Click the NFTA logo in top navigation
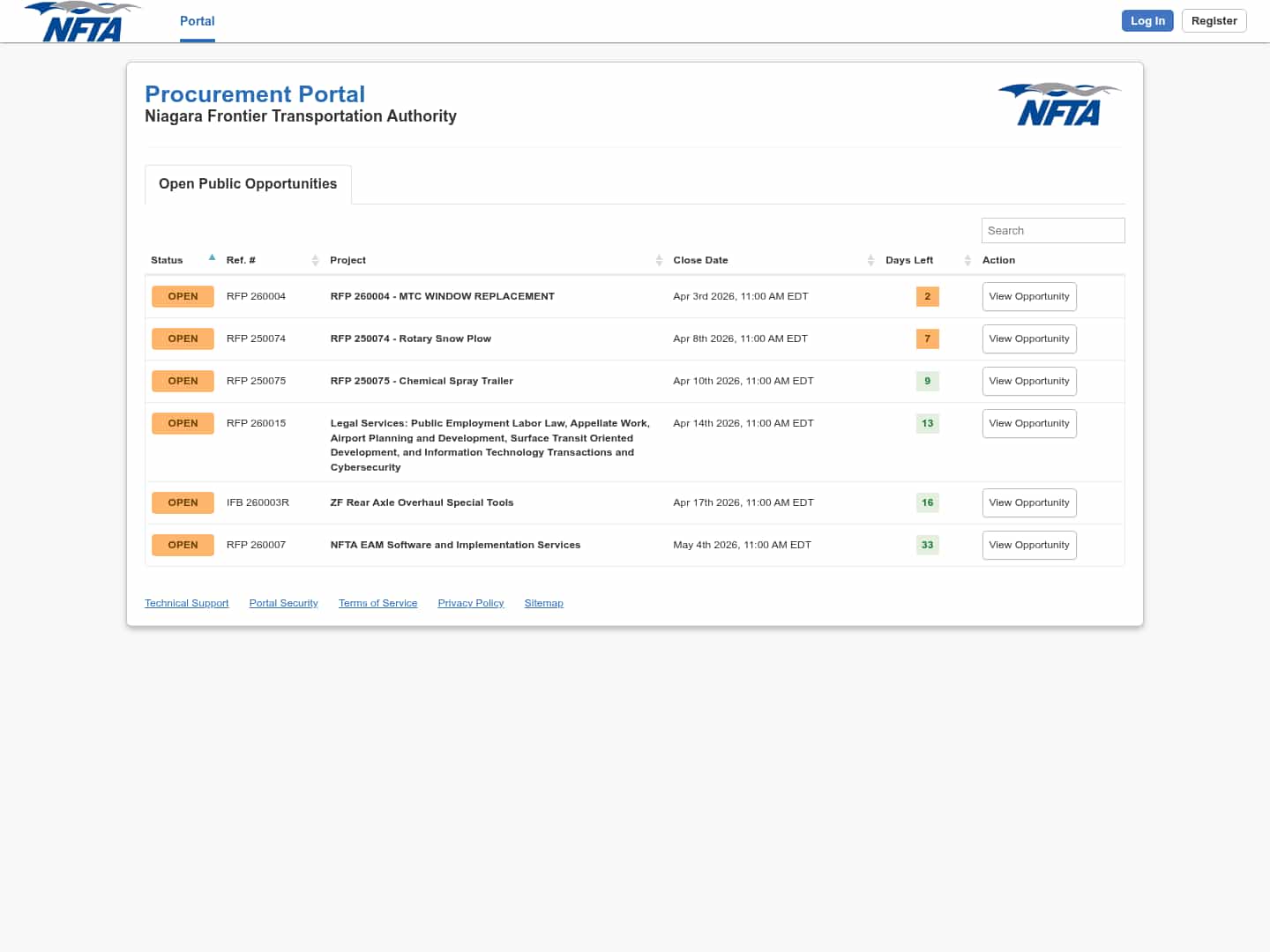 pyautogui.click(x=82, y=22)
